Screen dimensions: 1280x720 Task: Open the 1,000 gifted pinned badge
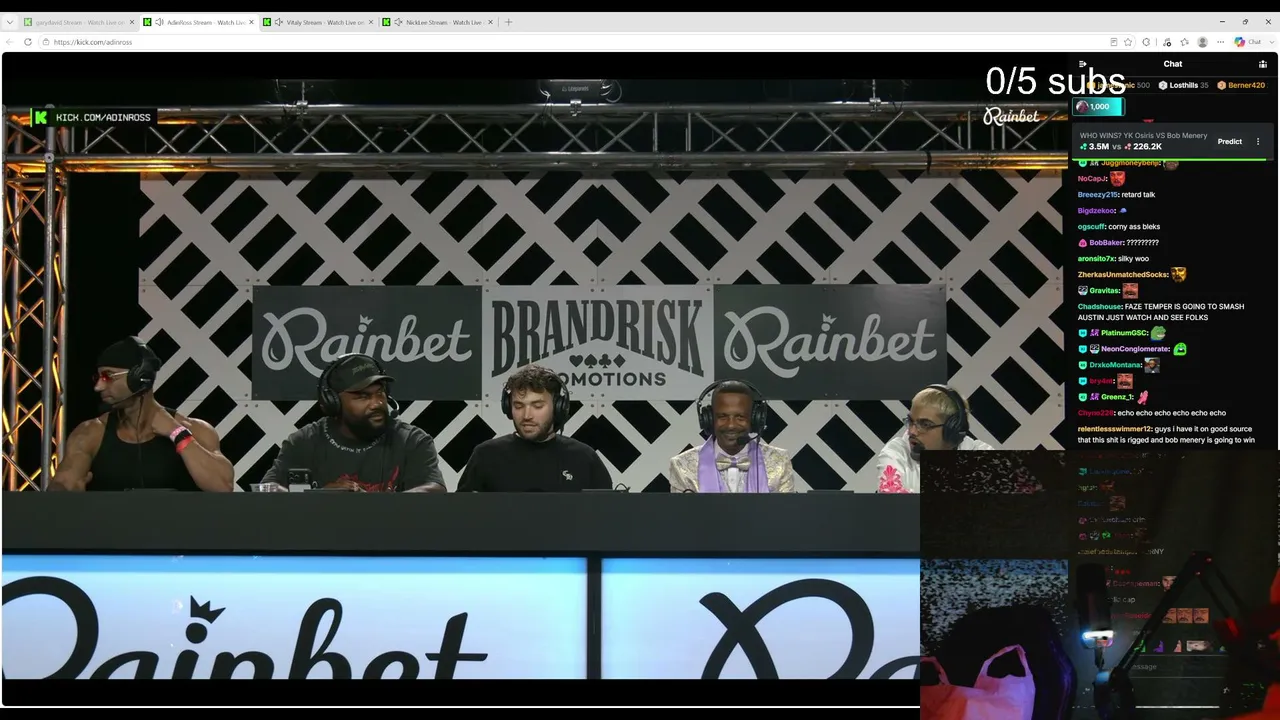1098,107
